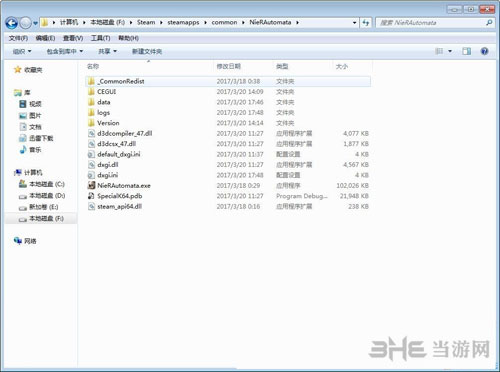Click the blue help question mark icon
This screenshot has height=372, width=500.
pos(484,51)
